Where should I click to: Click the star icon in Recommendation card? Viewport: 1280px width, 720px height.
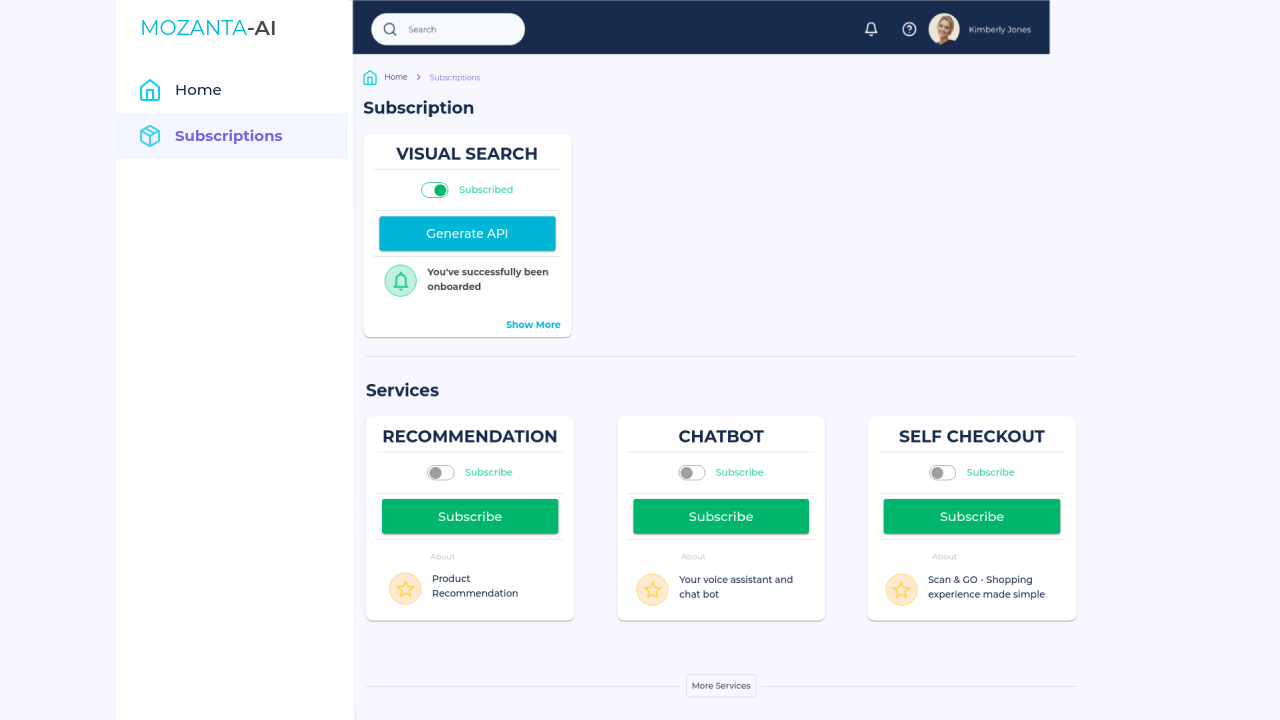[405, 589]
